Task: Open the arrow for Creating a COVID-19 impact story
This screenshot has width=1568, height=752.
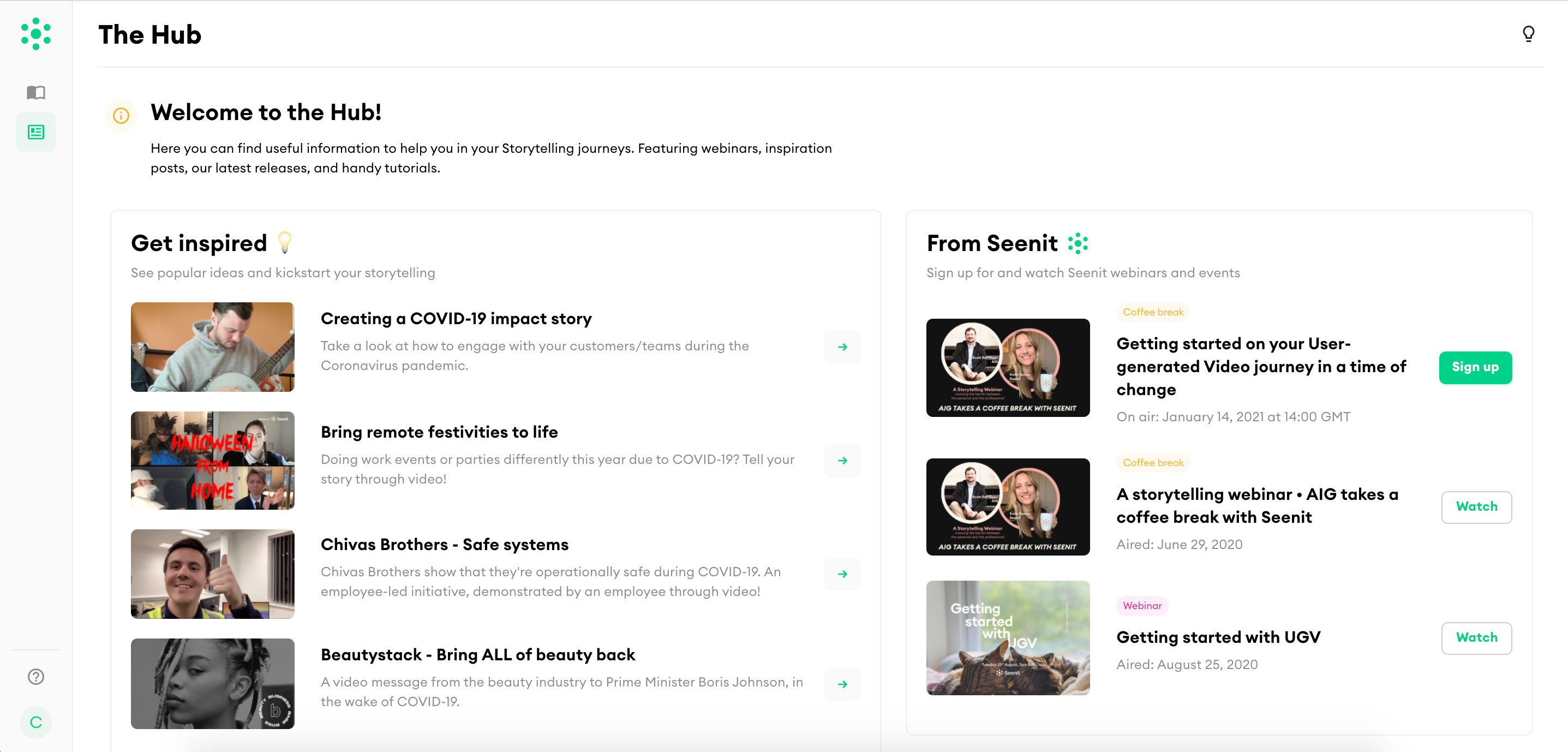Action: [842, 347]
